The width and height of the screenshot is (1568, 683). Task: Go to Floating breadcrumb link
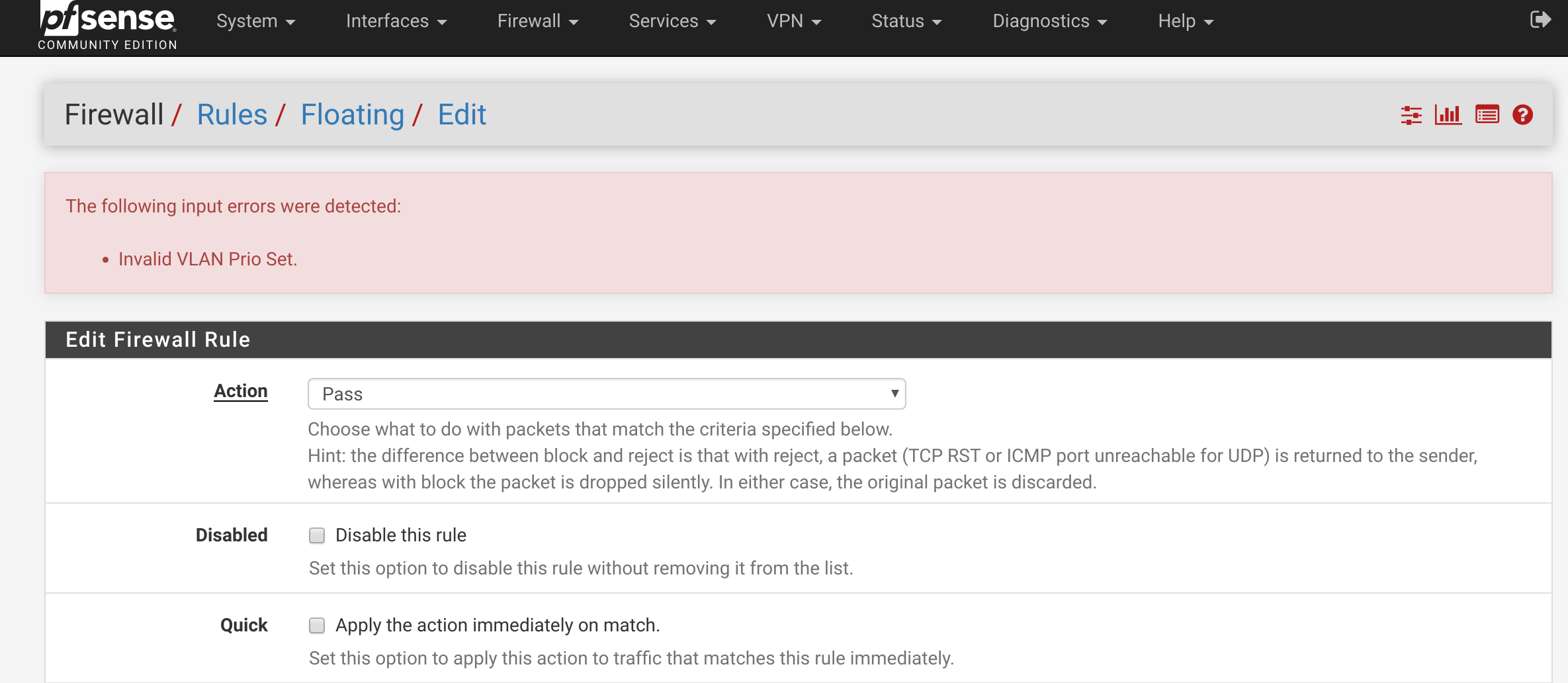(352, 115)
